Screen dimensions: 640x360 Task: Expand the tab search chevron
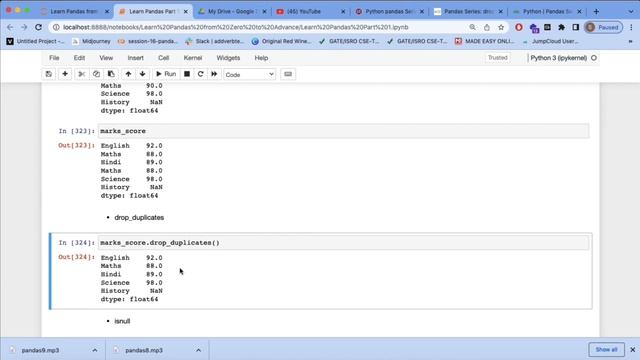click(631, 11)
